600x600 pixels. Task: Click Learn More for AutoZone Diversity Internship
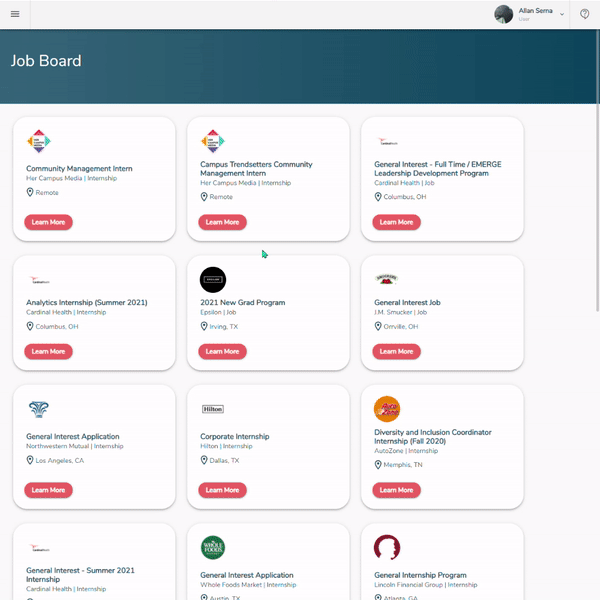(396, 490)
